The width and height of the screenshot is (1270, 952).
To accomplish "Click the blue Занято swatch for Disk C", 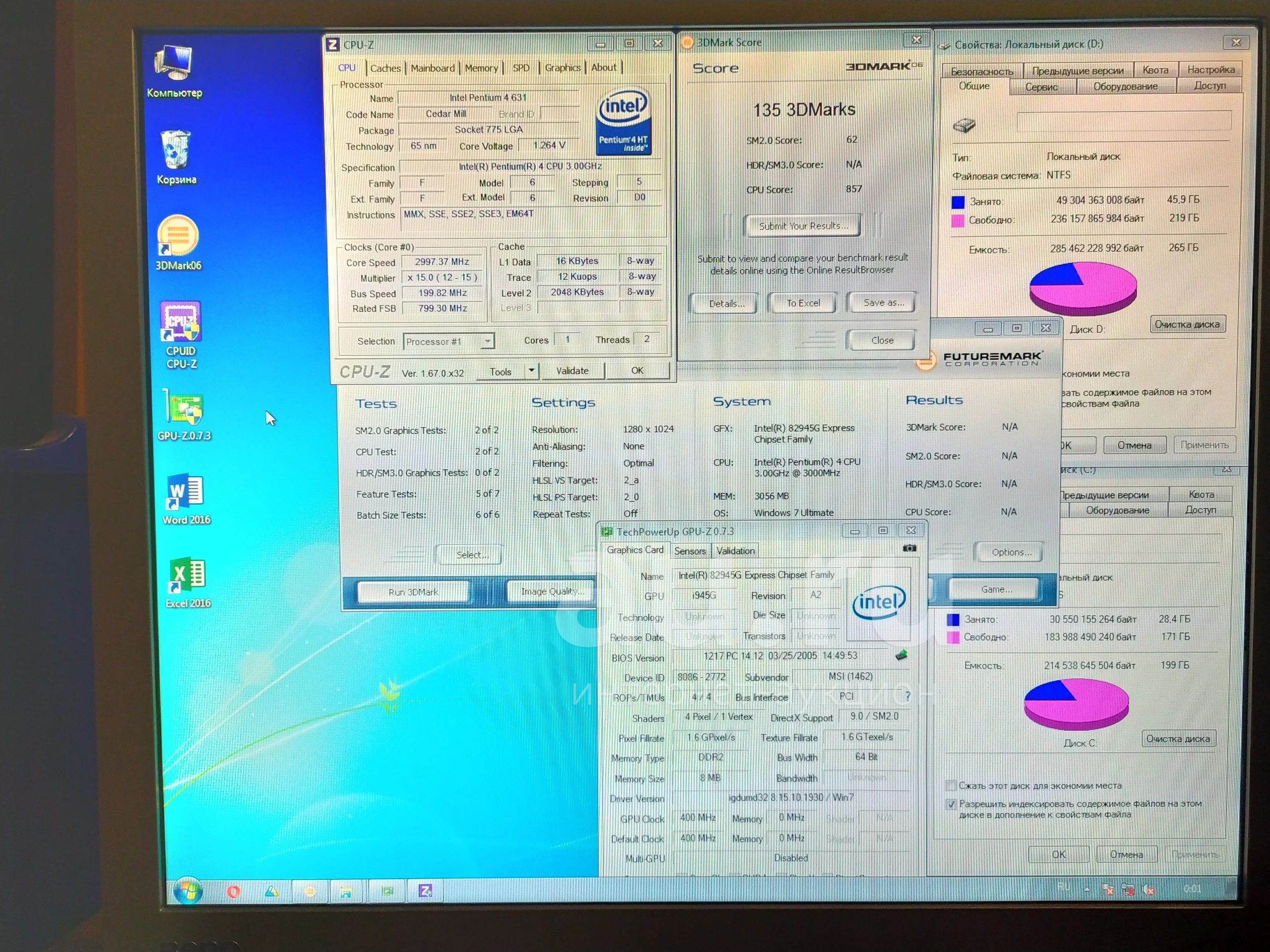I will [x=953, y=620].
